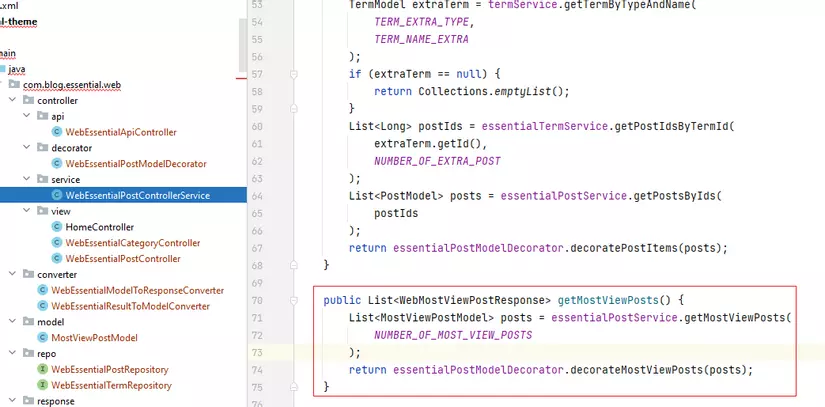
Task: Open WebEssentialApiController class icon
Action: point(57,132)
